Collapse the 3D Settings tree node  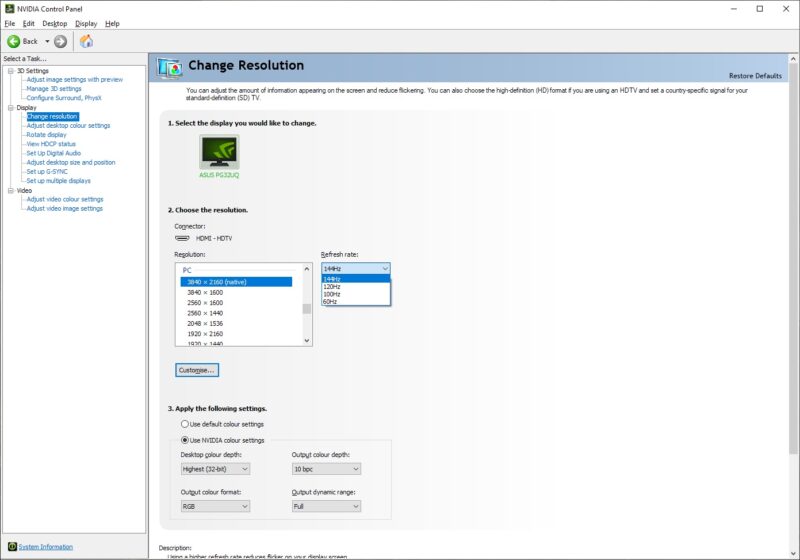(x=10, y=71)
